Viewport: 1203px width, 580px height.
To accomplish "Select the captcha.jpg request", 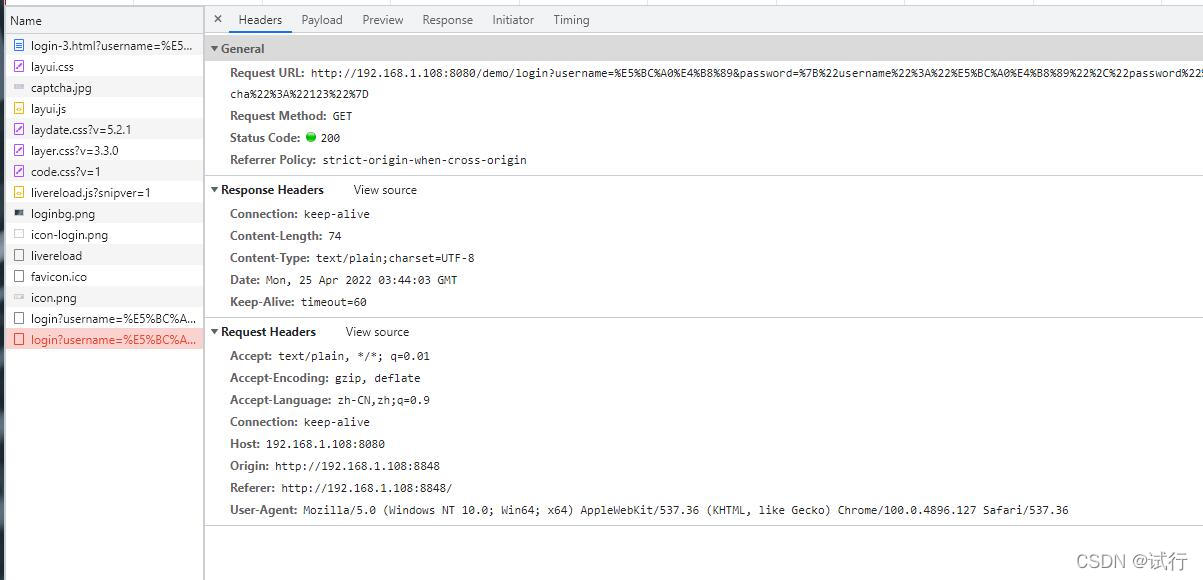I will tap(102, 87).
